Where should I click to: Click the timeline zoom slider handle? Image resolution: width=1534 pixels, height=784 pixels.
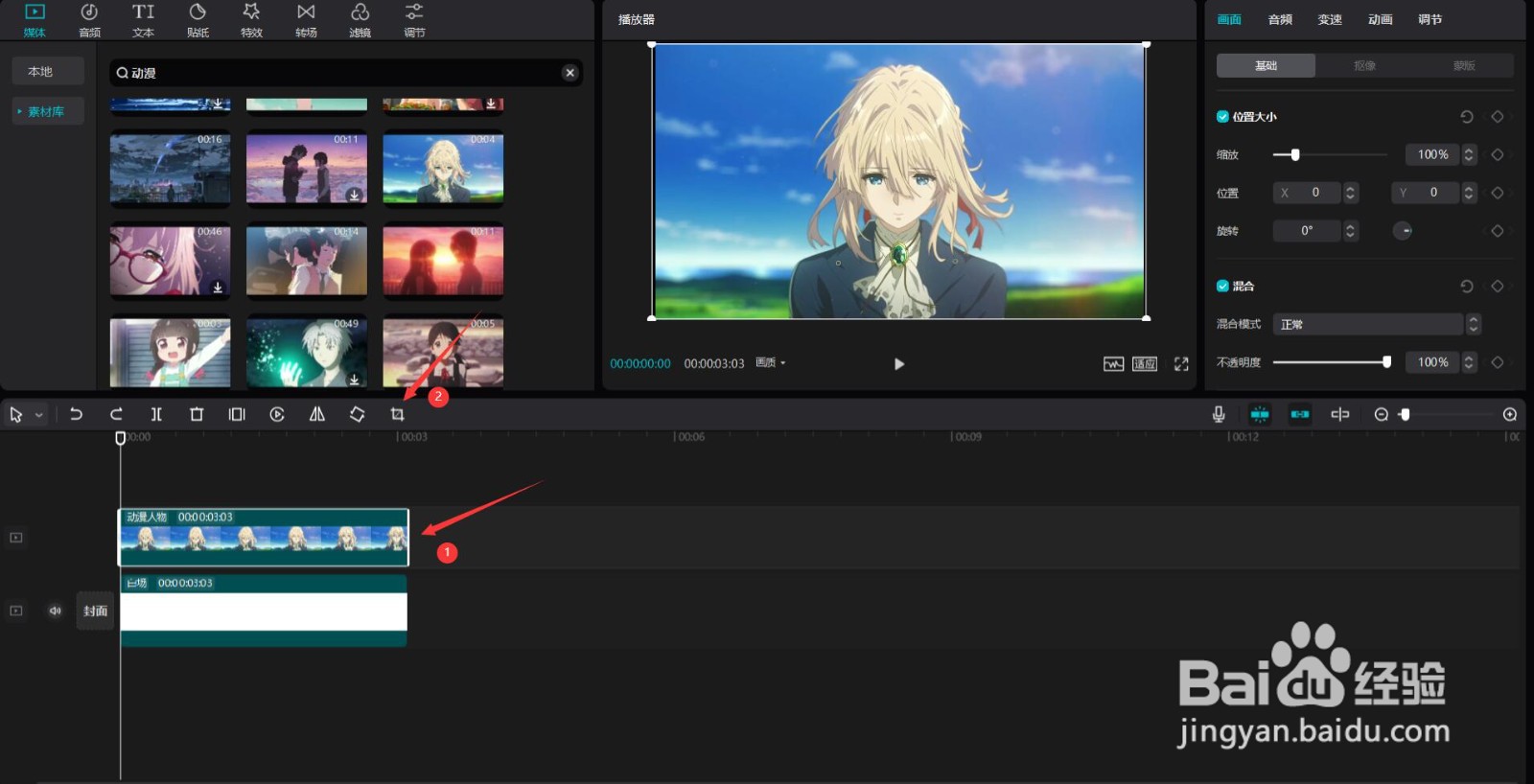[x=1405, y=414]
